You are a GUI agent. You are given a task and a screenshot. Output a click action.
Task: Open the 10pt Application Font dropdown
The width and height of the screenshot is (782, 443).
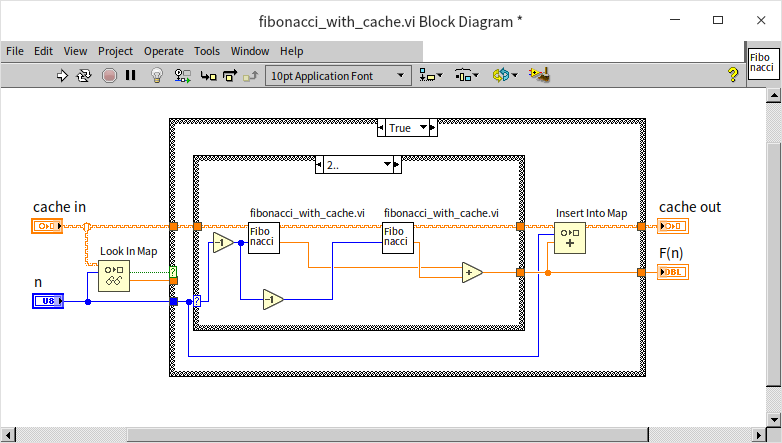(x=338, y=75)
